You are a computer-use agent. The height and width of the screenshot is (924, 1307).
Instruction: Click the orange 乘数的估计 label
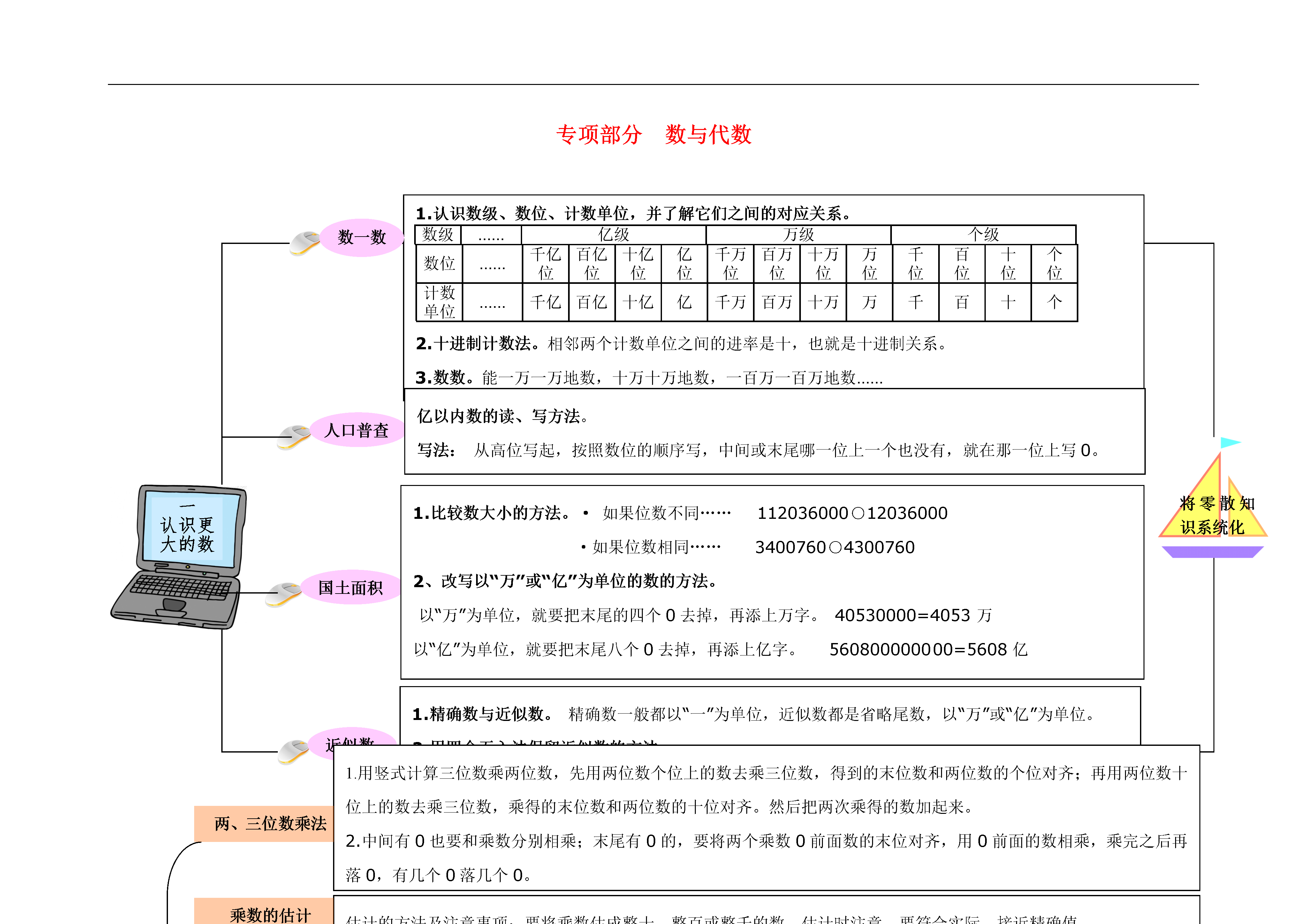point(264,912)
